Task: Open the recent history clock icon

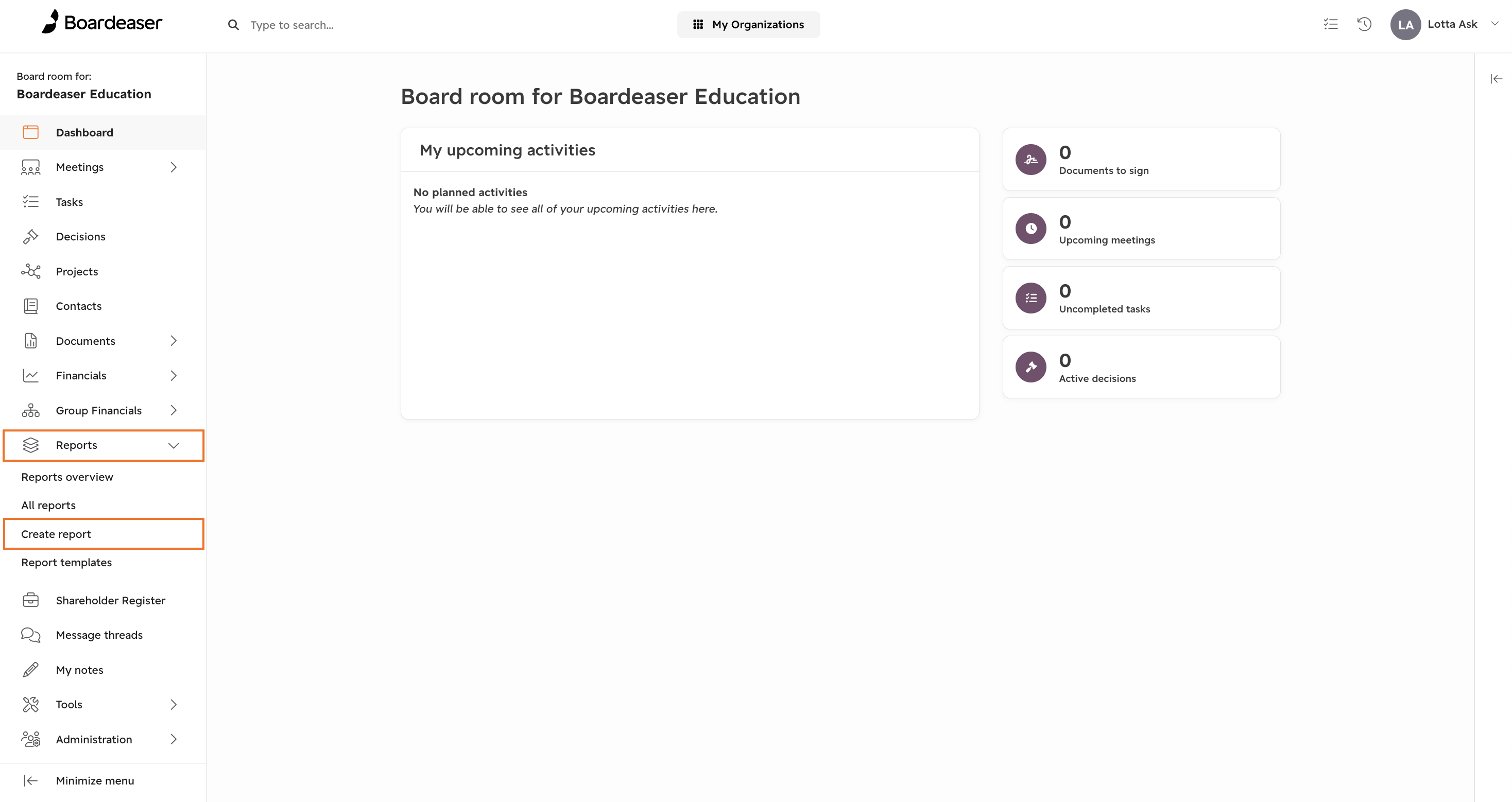Action: 1364,24
